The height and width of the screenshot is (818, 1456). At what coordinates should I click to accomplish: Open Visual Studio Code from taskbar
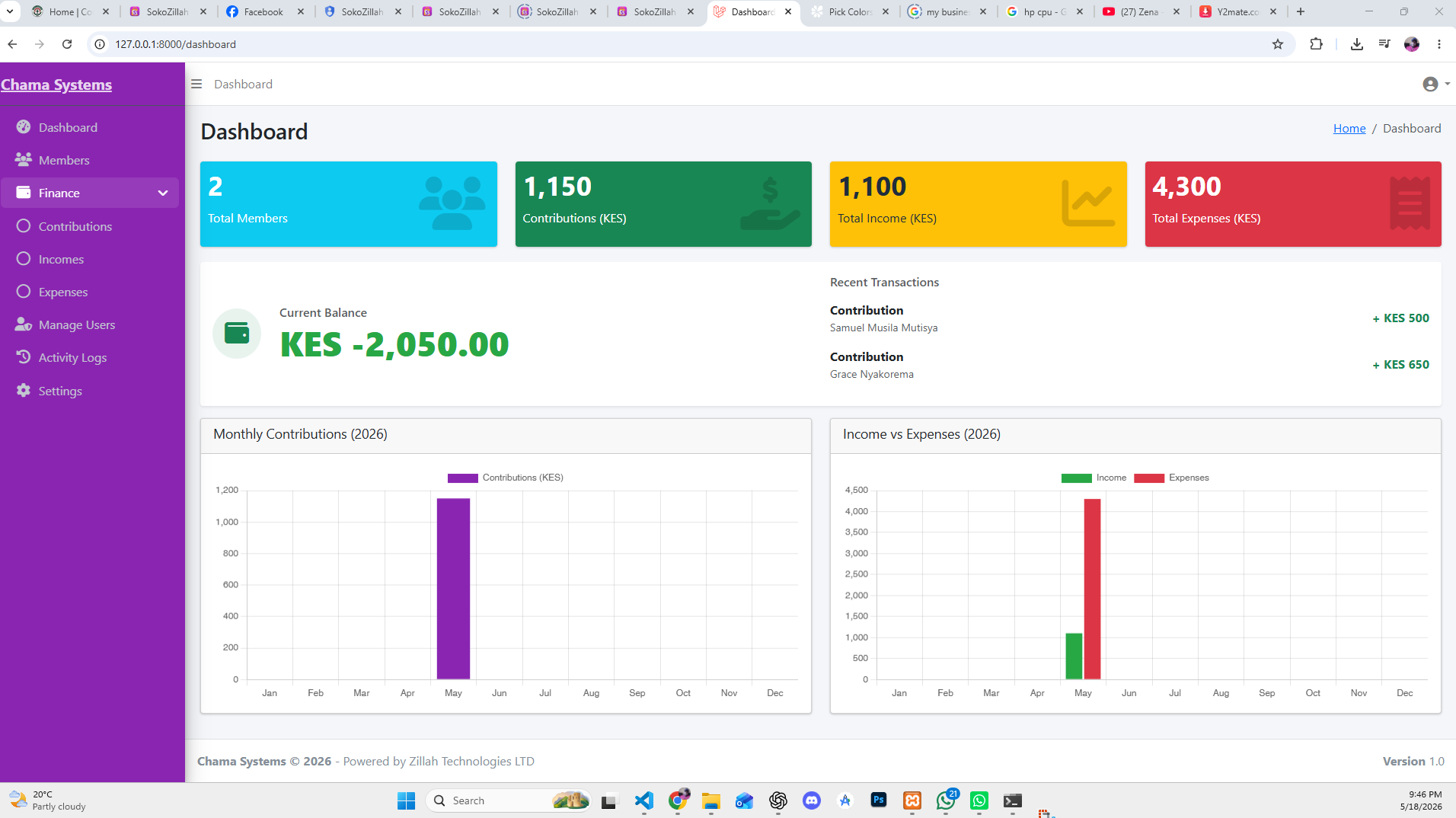tap(644, 800)
